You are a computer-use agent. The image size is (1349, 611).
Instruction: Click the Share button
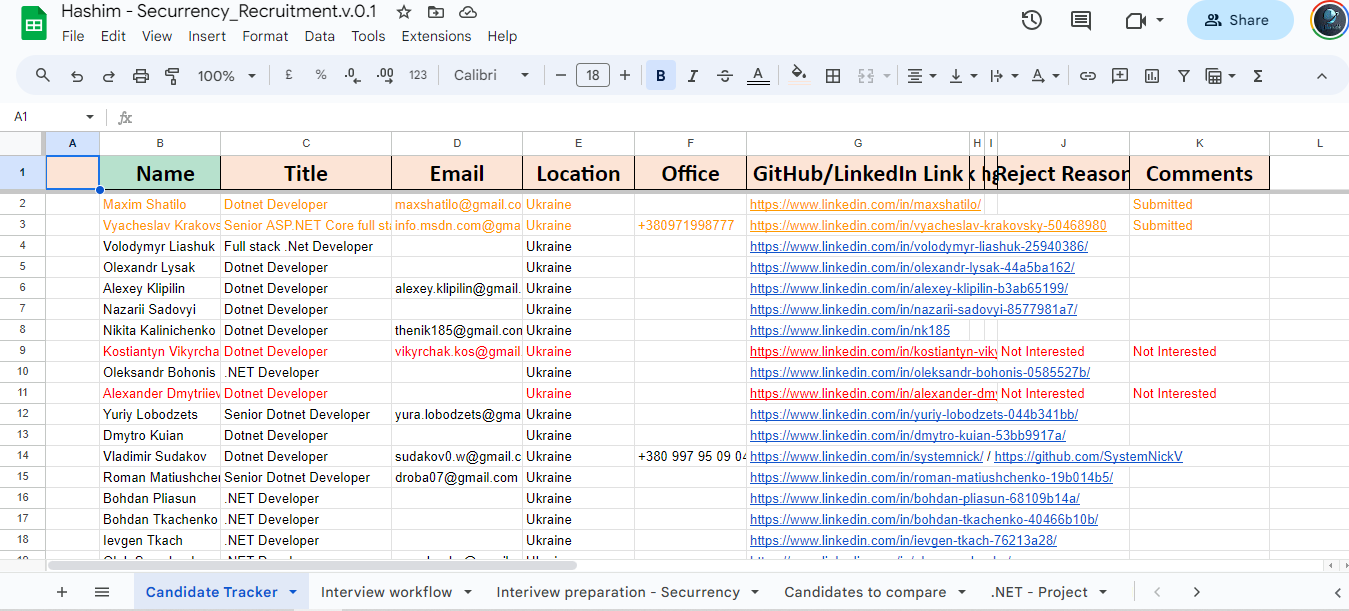pos(1239,20)
